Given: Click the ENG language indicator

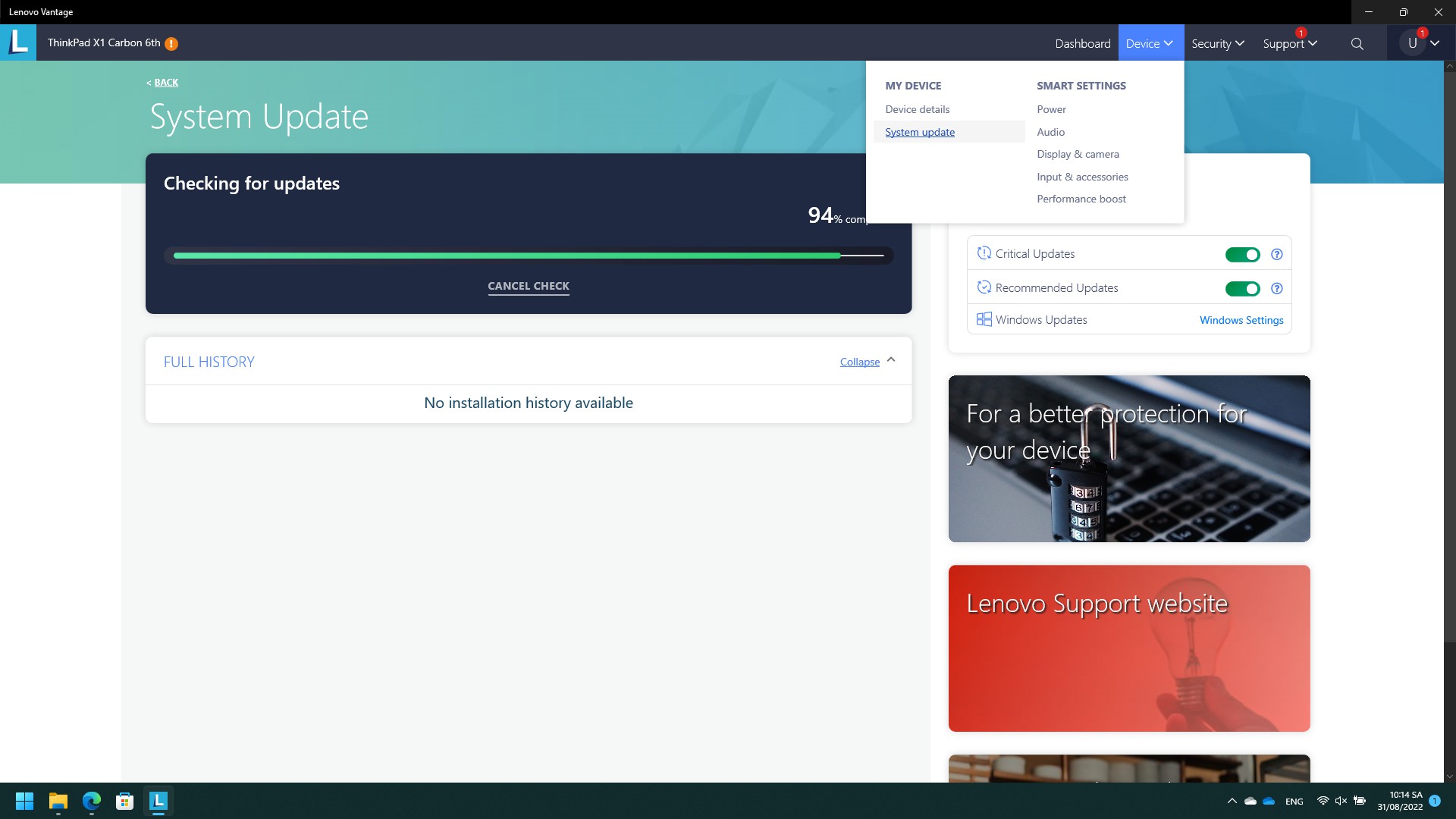Looking at the screenshot, I should (1294, 802).
